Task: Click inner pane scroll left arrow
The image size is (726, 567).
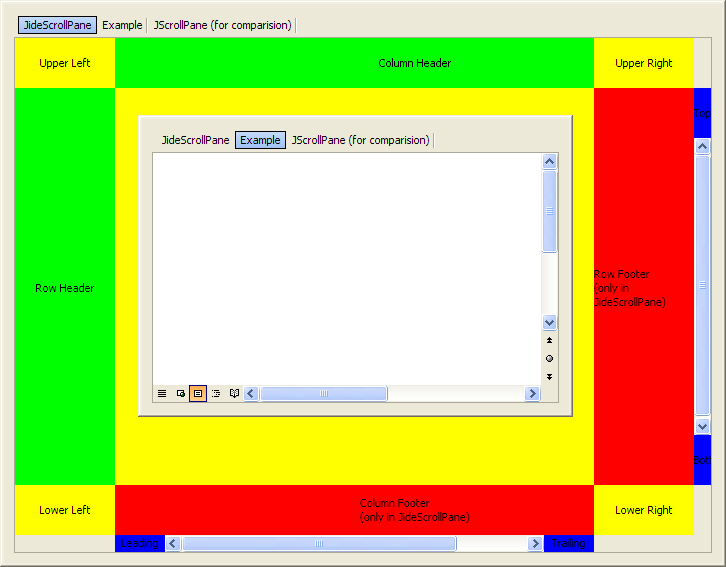Action: coord(251,394)
